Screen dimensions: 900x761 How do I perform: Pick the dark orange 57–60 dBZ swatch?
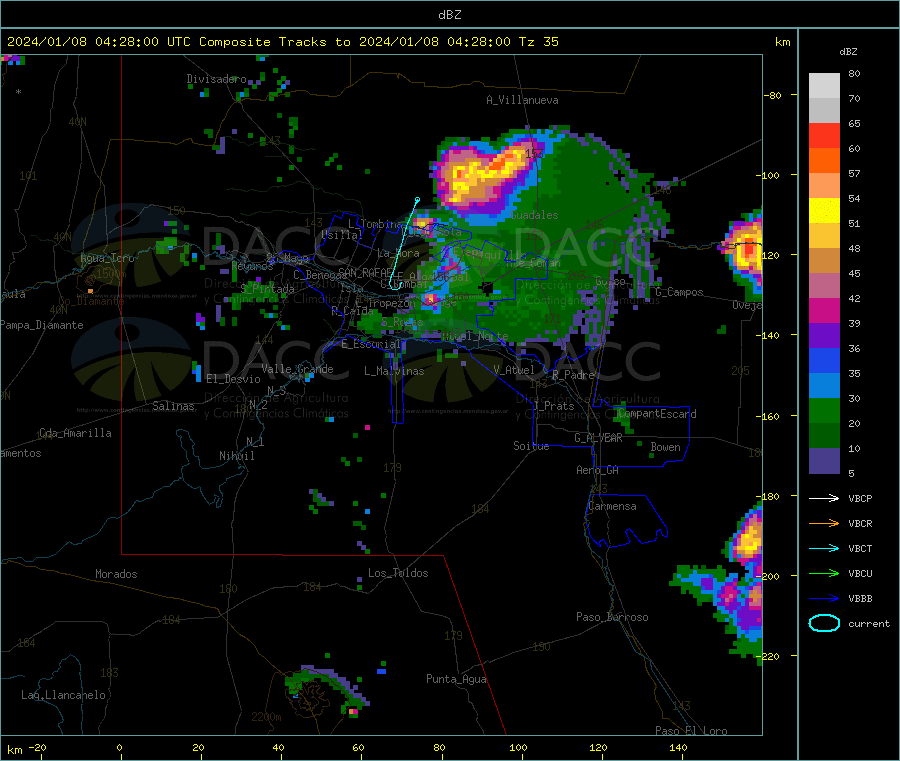[824, 161]
